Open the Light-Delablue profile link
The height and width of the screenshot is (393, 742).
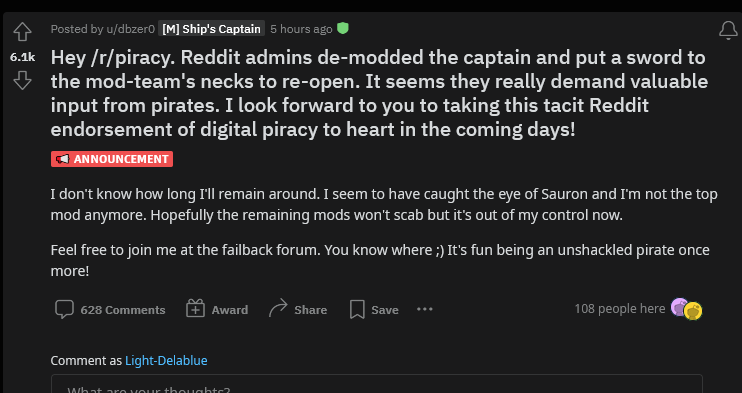tap(166, 360)
